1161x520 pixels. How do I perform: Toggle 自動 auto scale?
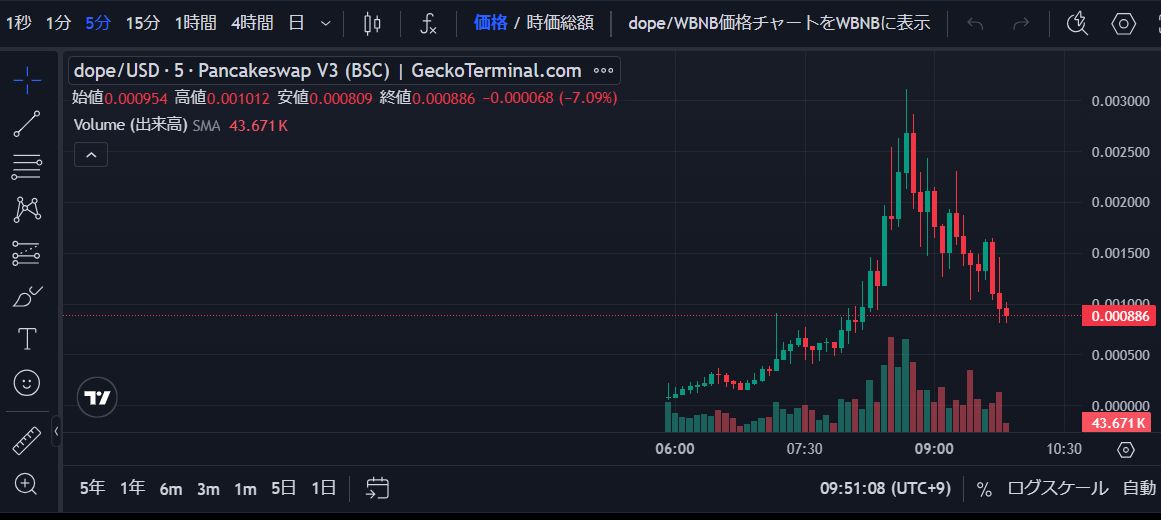coord(1139,488)
